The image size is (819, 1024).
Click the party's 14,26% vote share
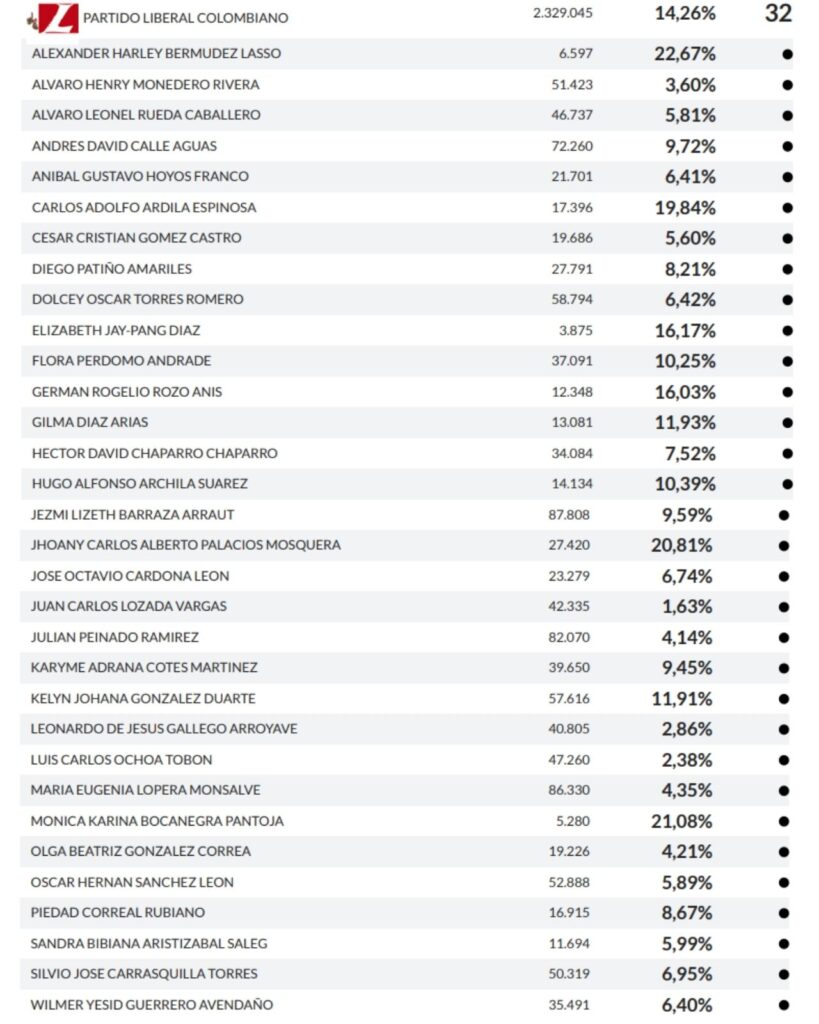[685, 14]
